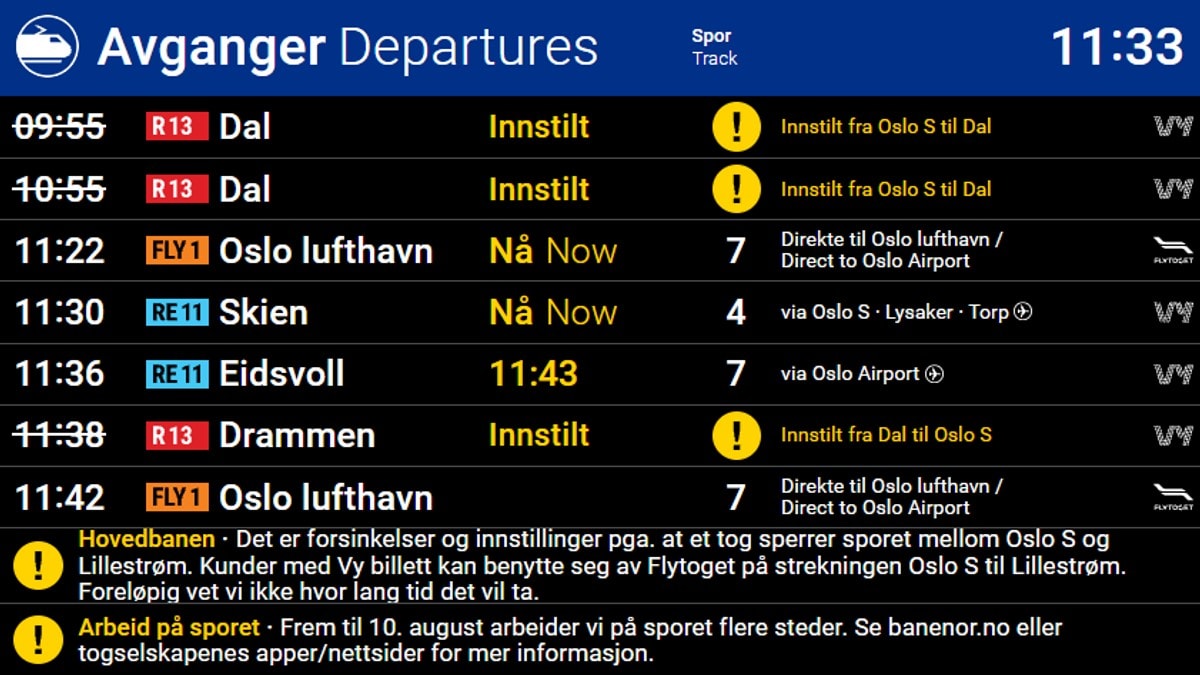Image resolution: width=1200 pixels, height=675 pixels.
Task: Click airplane icon after via Oslo Airport
Action: (934, 374)
